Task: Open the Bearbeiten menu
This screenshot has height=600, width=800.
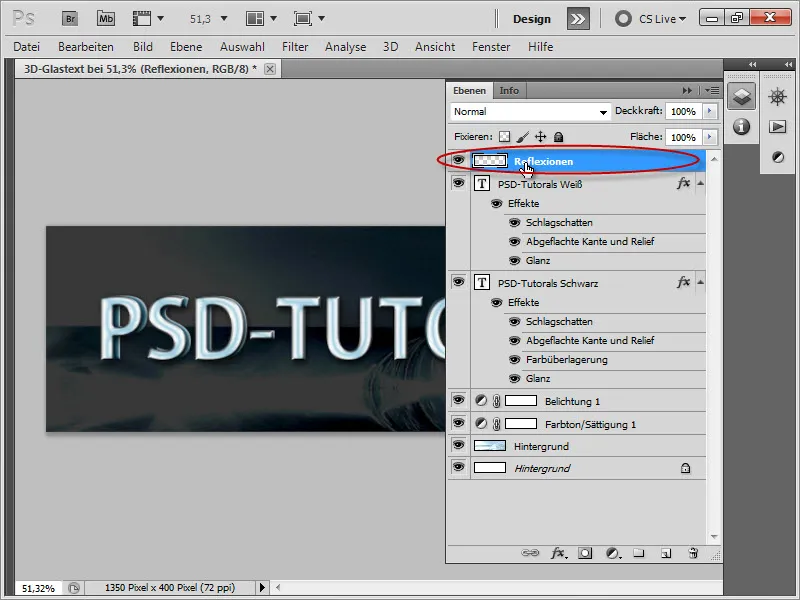Action: [x=86, y=47]
